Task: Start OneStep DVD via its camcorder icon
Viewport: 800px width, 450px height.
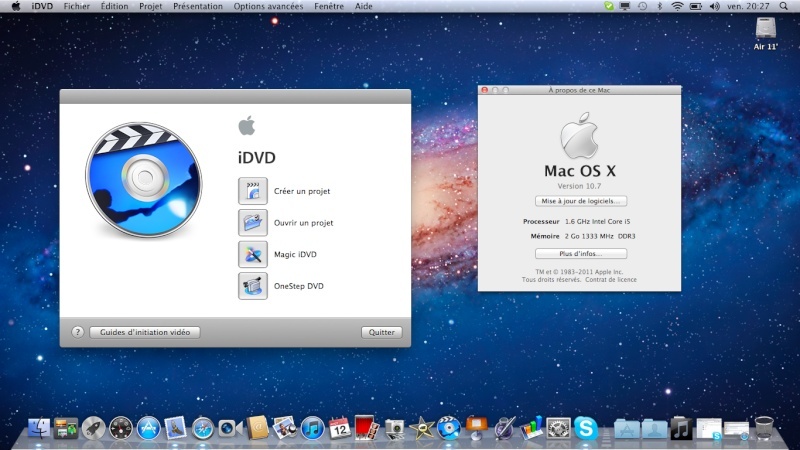Action: (253, 286)
